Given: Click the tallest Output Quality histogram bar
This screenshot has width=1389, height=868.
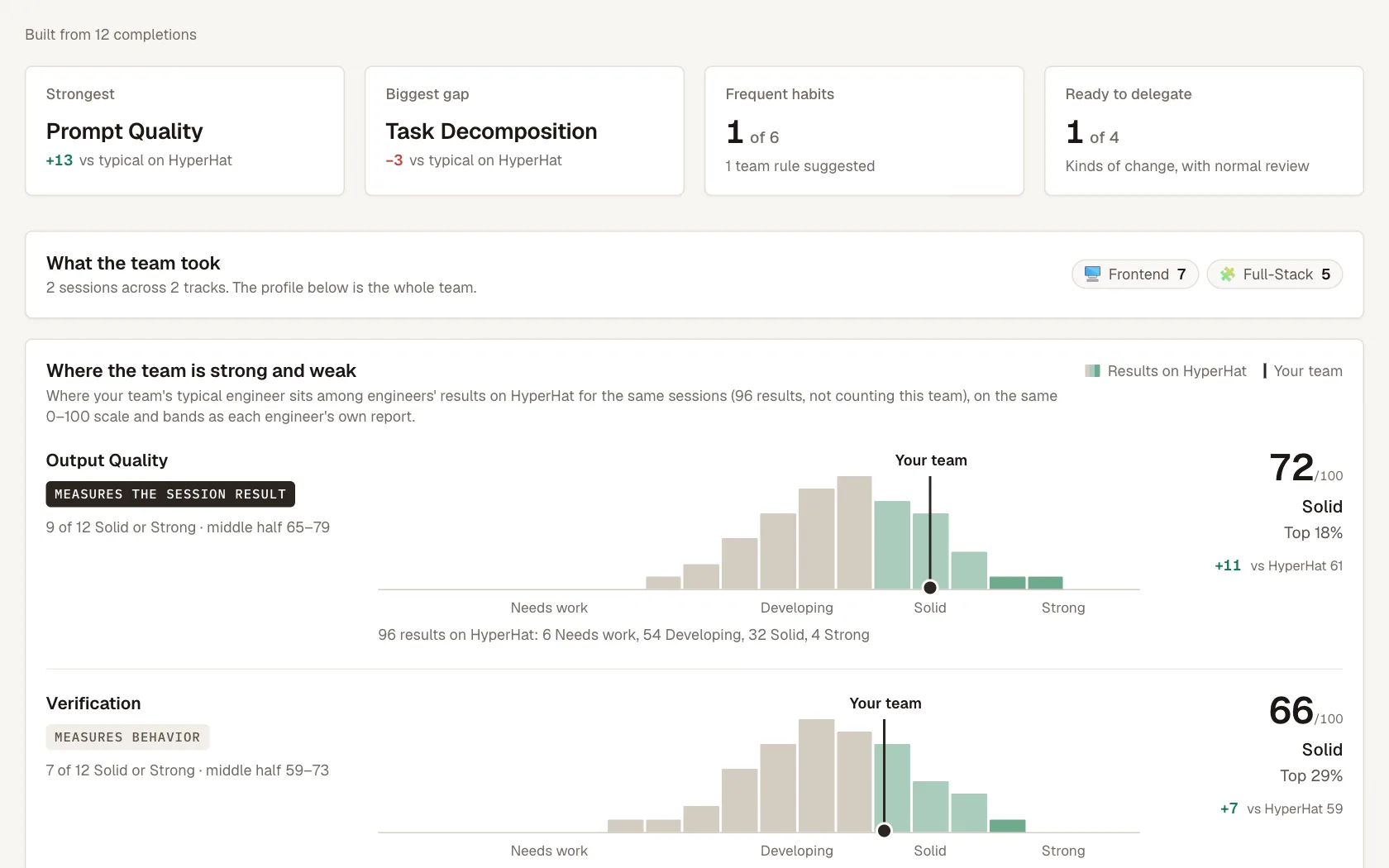Looking at the screenshot, I should point(854,532).
